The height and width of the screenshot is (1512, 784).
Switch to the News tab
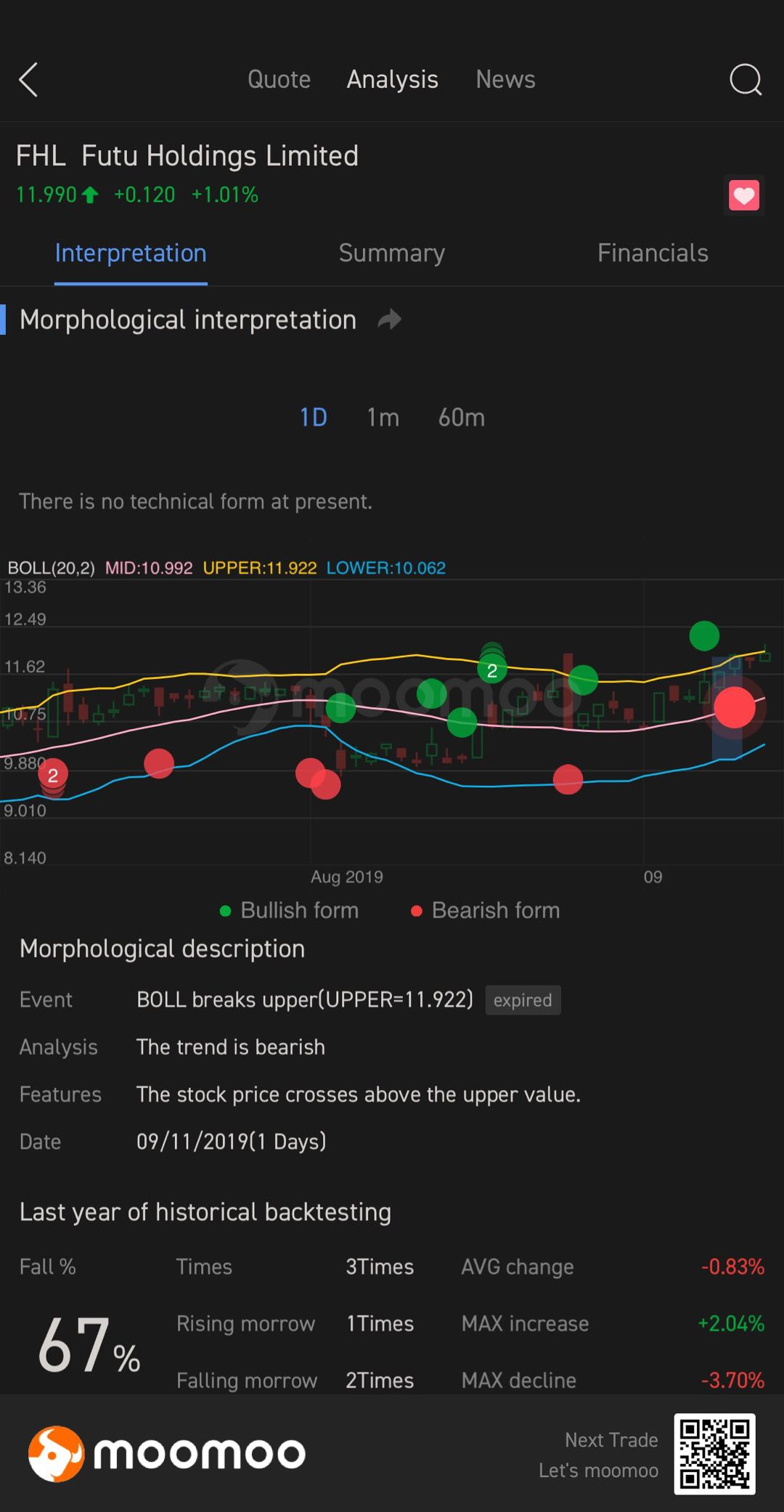(505, 79)
